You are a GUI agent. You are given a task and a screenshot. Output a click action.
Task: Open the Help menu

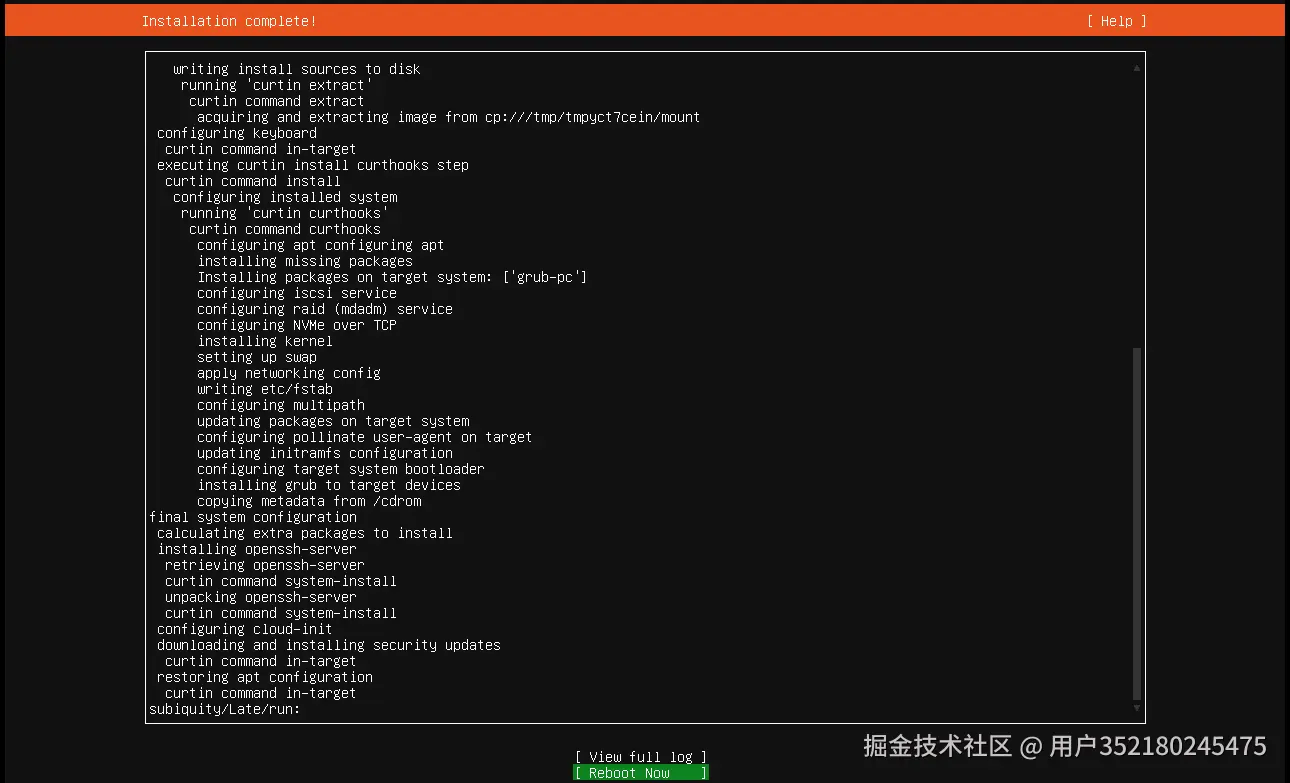coord(1116,21)
